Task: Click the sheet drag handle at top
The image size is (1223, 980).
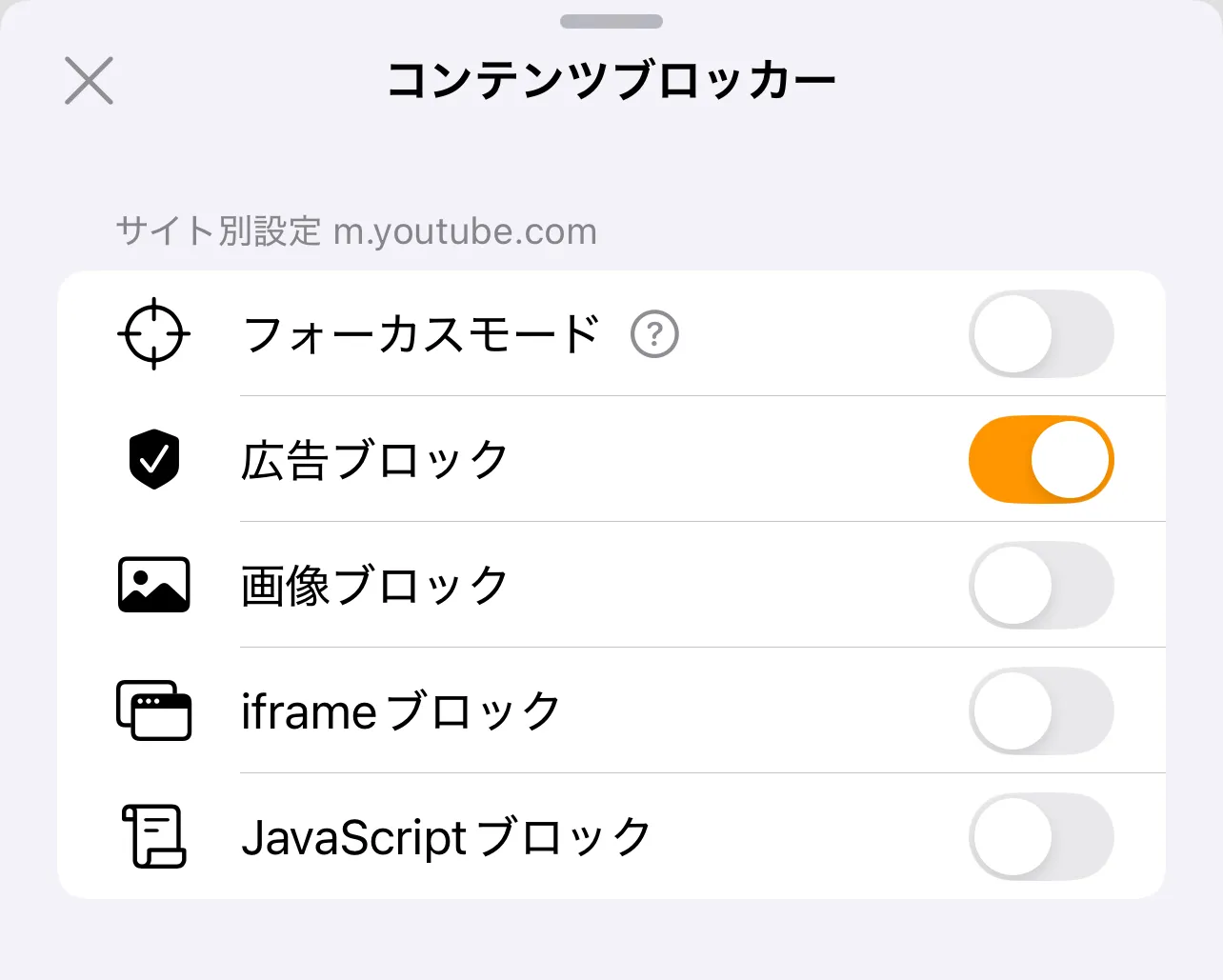Action: (x=611, y=21)
